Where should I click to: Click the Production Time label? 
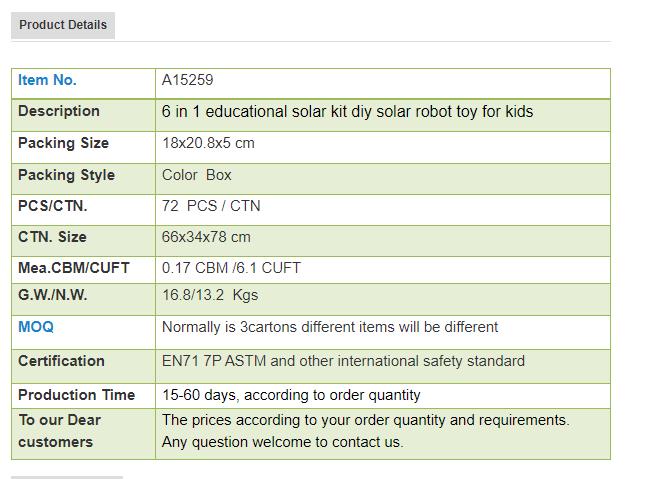[76, 395]
